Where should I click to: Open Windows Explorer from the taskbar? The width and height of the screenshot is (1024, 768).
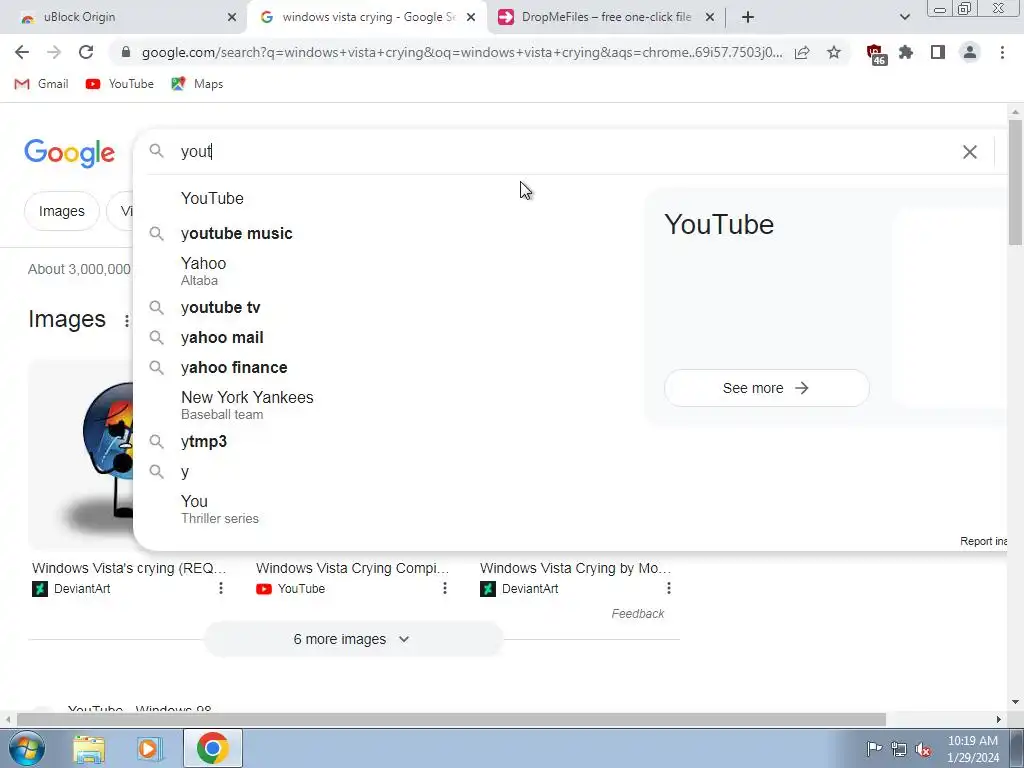pyautogui.click(x=89, y=748)
